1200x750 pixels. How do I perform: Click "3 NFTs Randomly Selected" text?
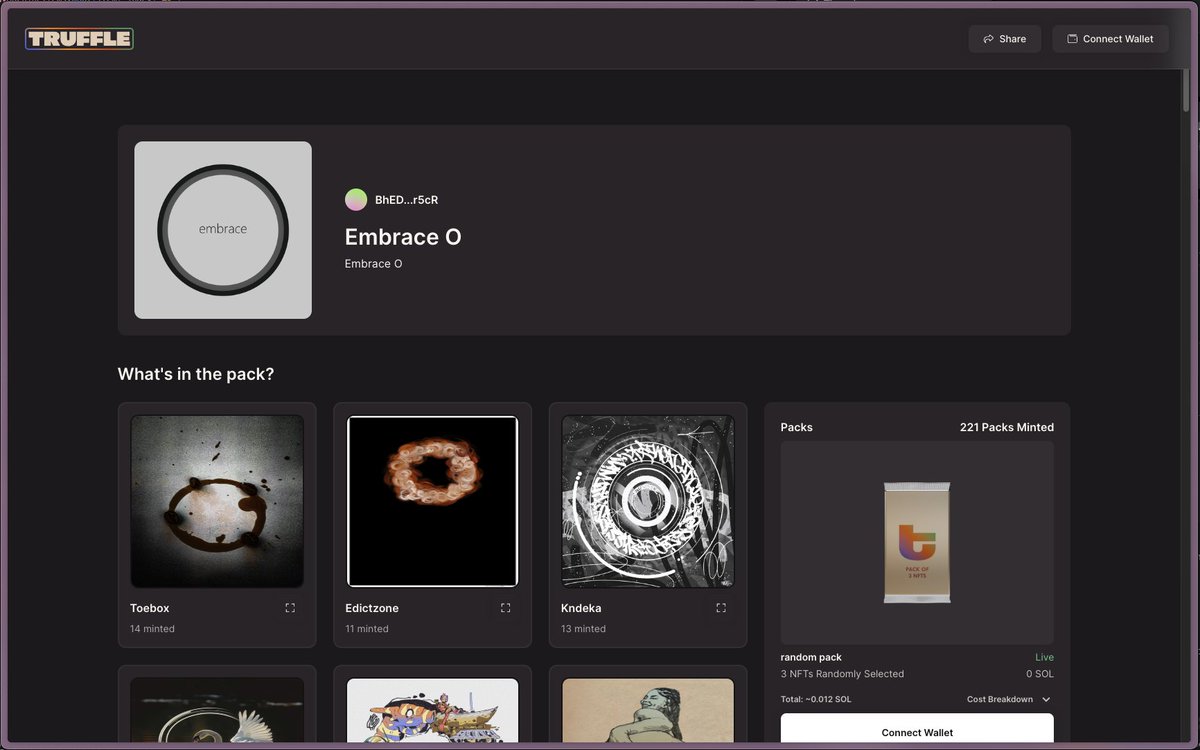(842, 674)
